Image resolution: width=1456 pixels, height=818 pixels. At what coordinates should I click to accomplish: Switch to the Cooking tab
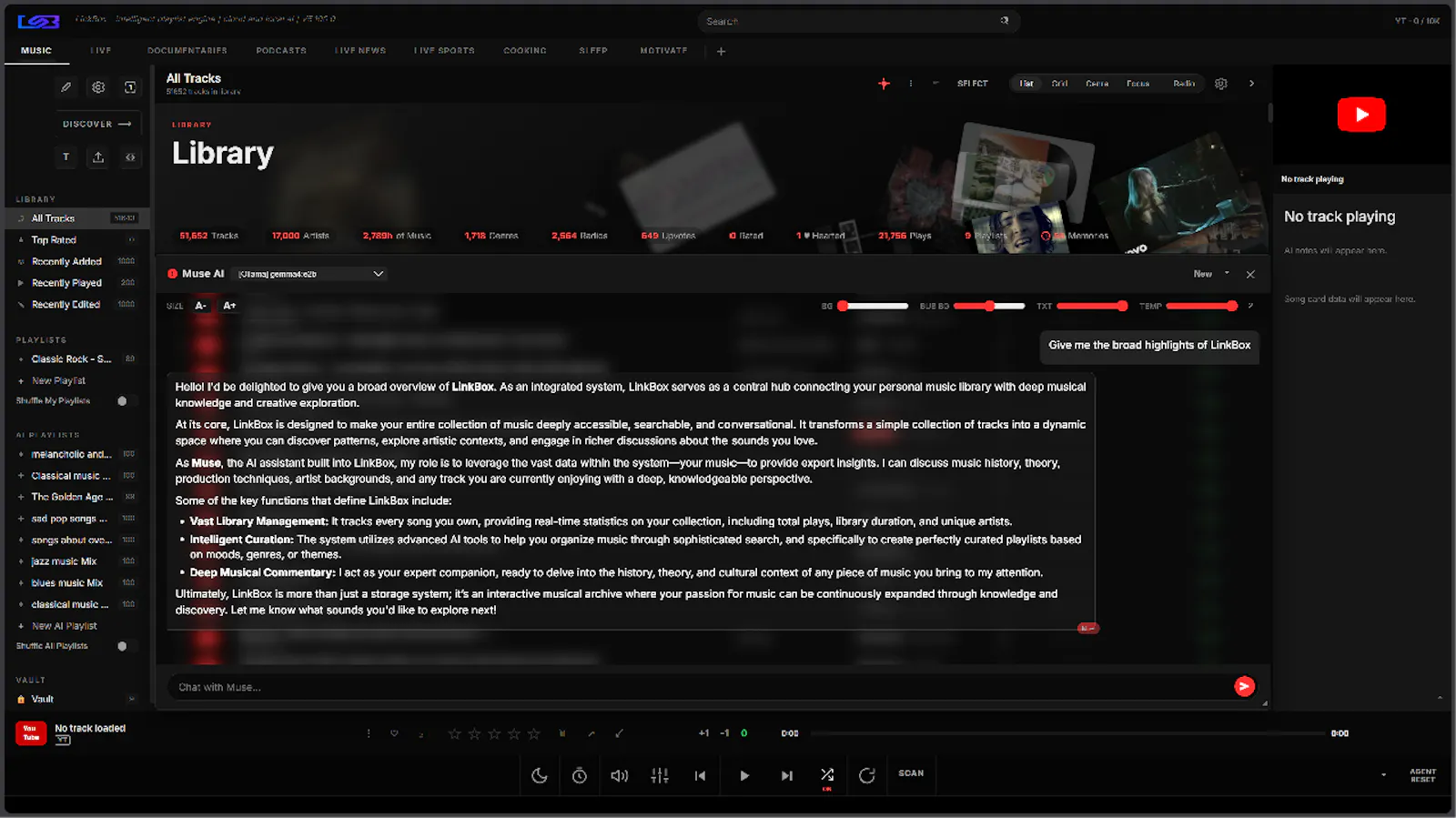point(525,51)
